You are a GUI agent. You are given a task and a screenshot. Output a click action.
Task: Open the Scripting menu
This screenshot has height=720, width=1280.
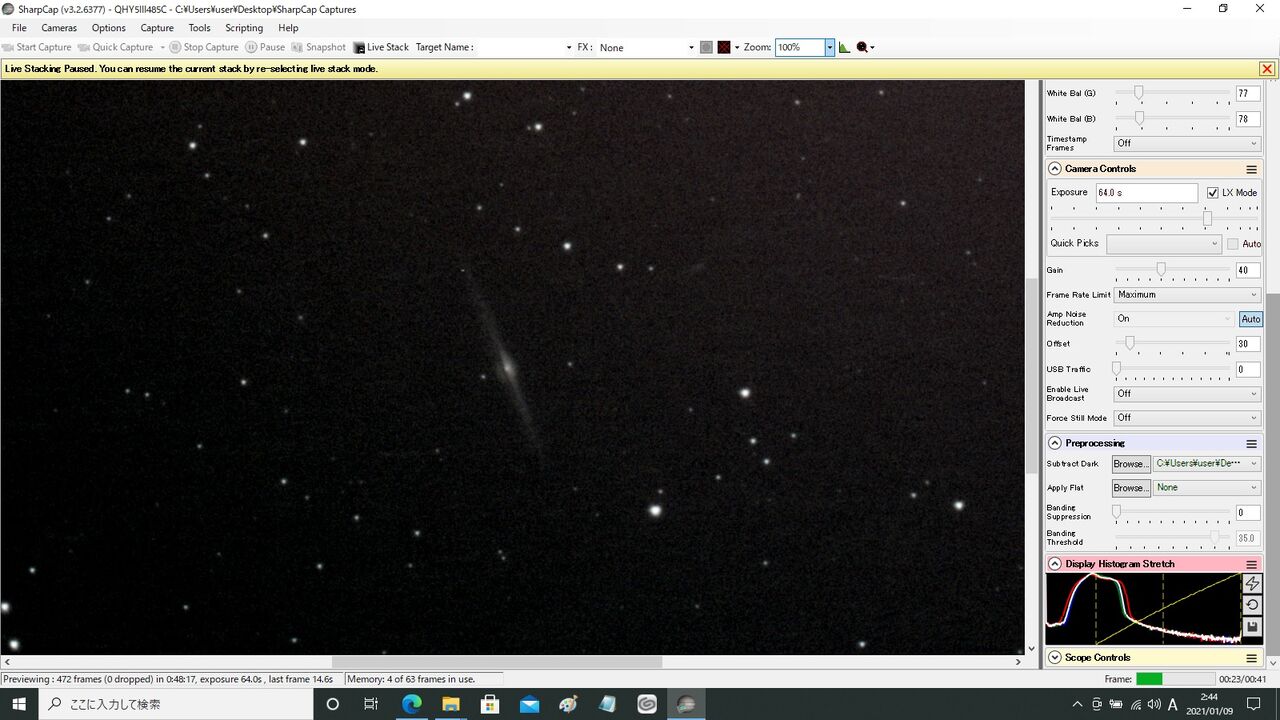click(x=244, y=28)
